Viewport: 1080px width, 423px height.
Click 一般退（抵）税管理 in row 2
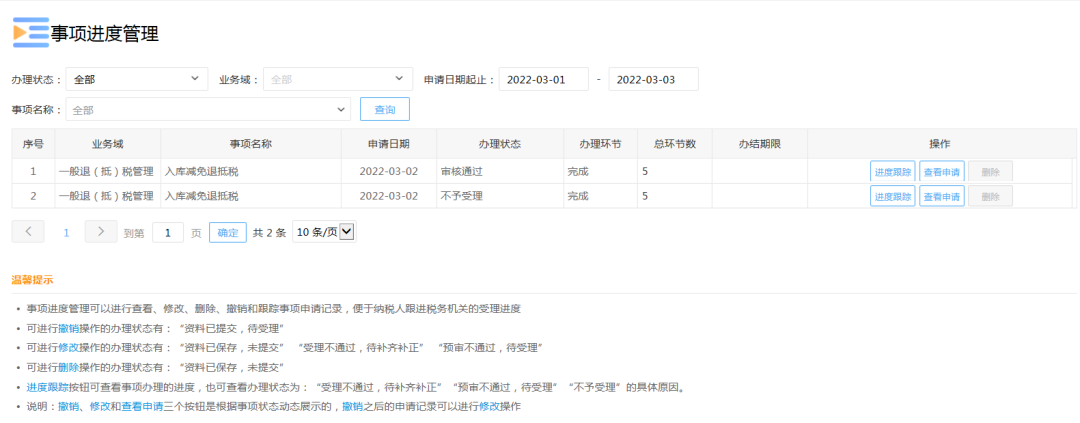[105, 196]
